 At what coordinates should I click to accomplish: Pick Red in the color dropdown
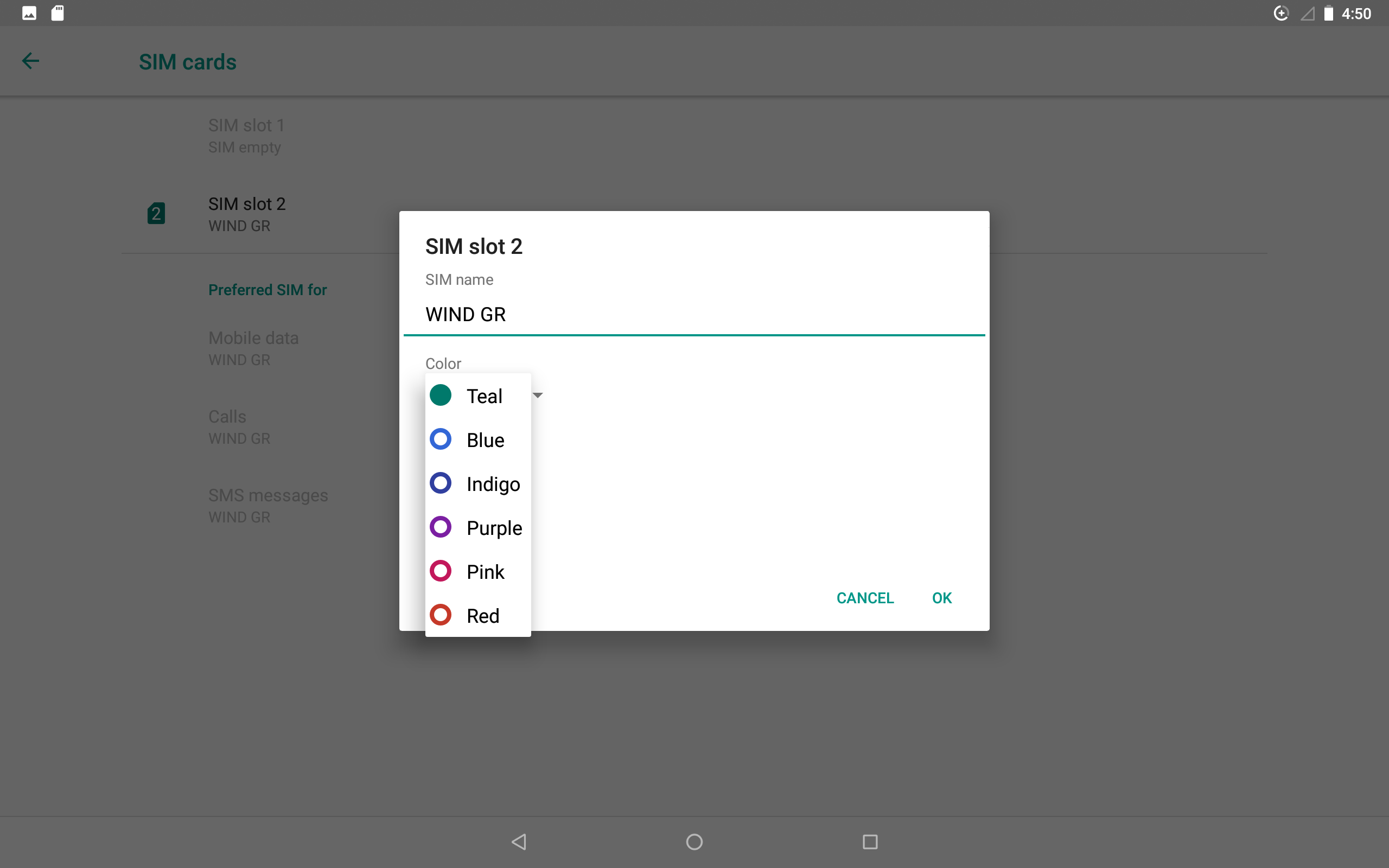477,615
